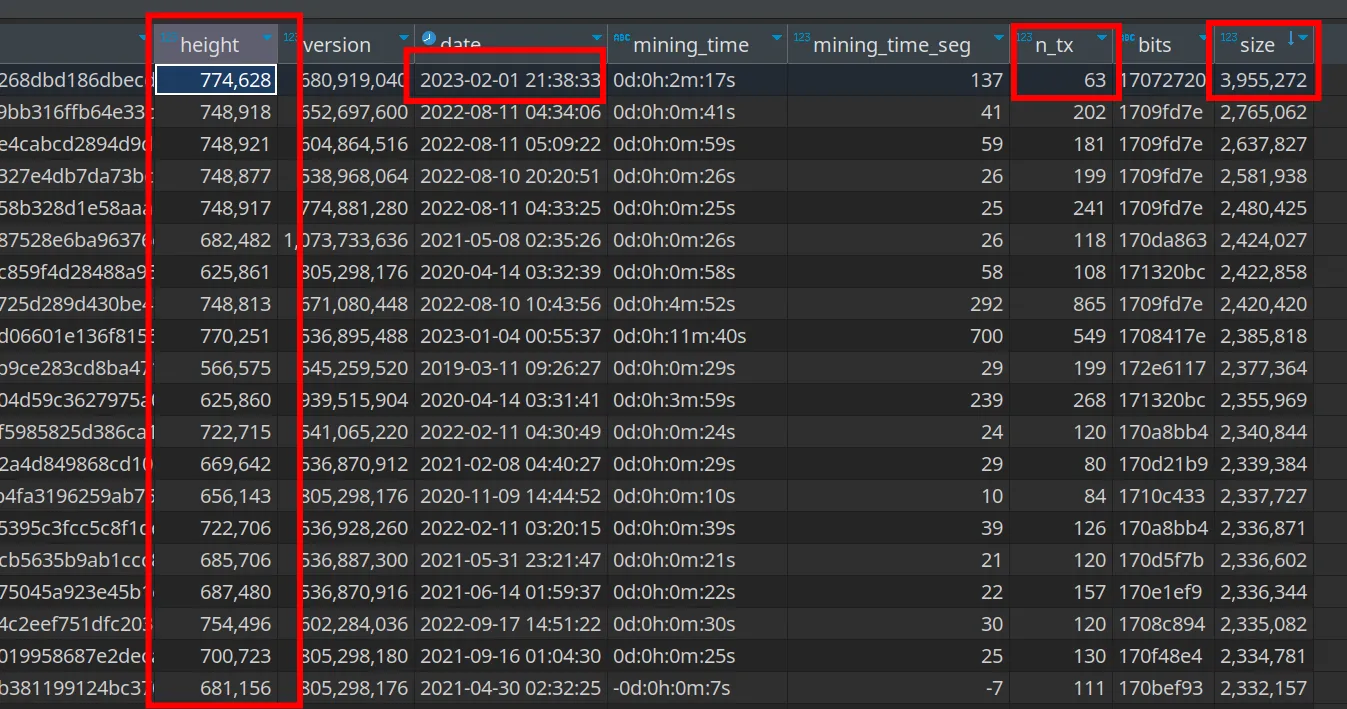This screenshot has height=709, width=1347.
Task: Select the bits cell 170da863
Action: coord(1163,240)
